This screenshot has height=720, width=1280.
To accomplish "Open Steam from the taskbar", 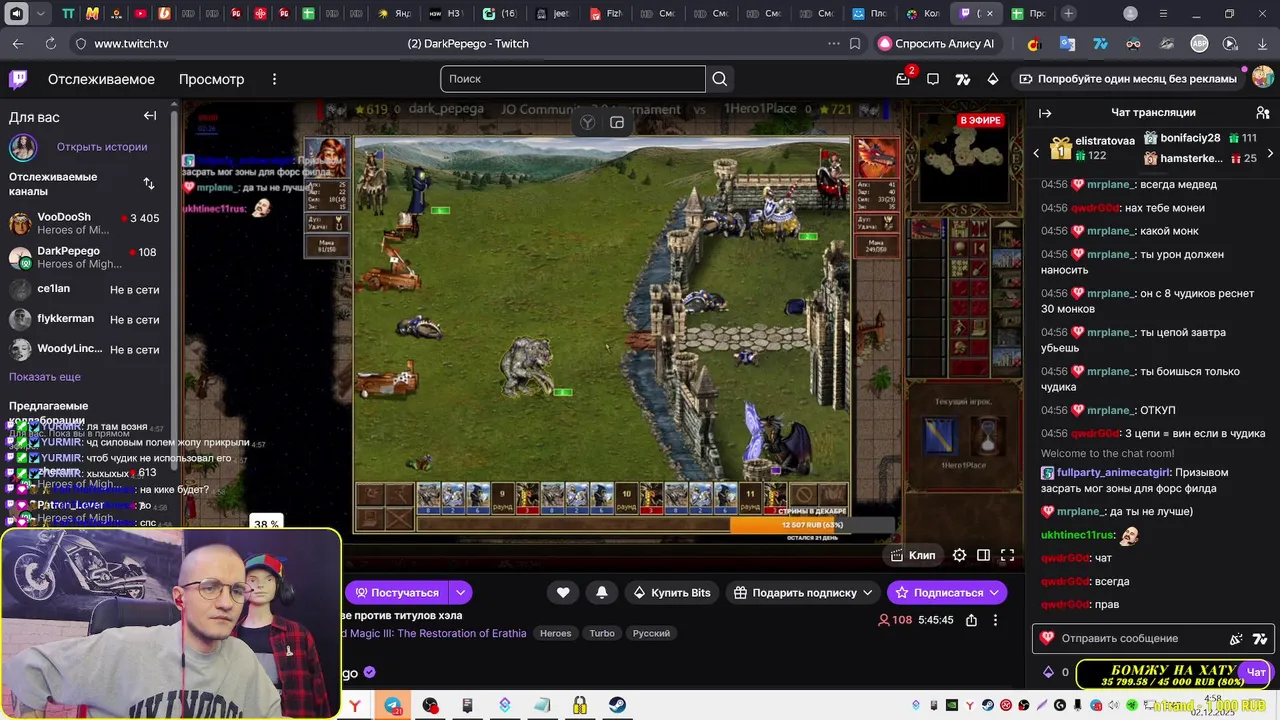I will [617, 706].
